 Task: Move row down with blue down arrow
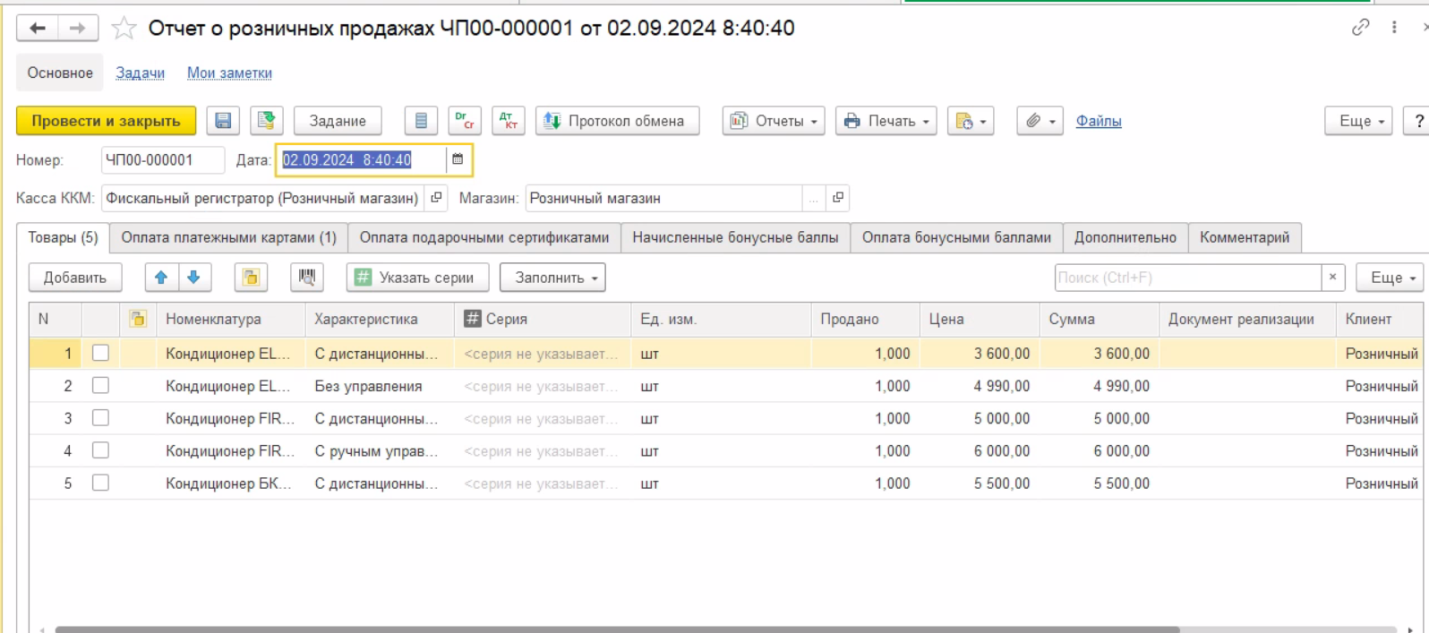pos(194,277)
